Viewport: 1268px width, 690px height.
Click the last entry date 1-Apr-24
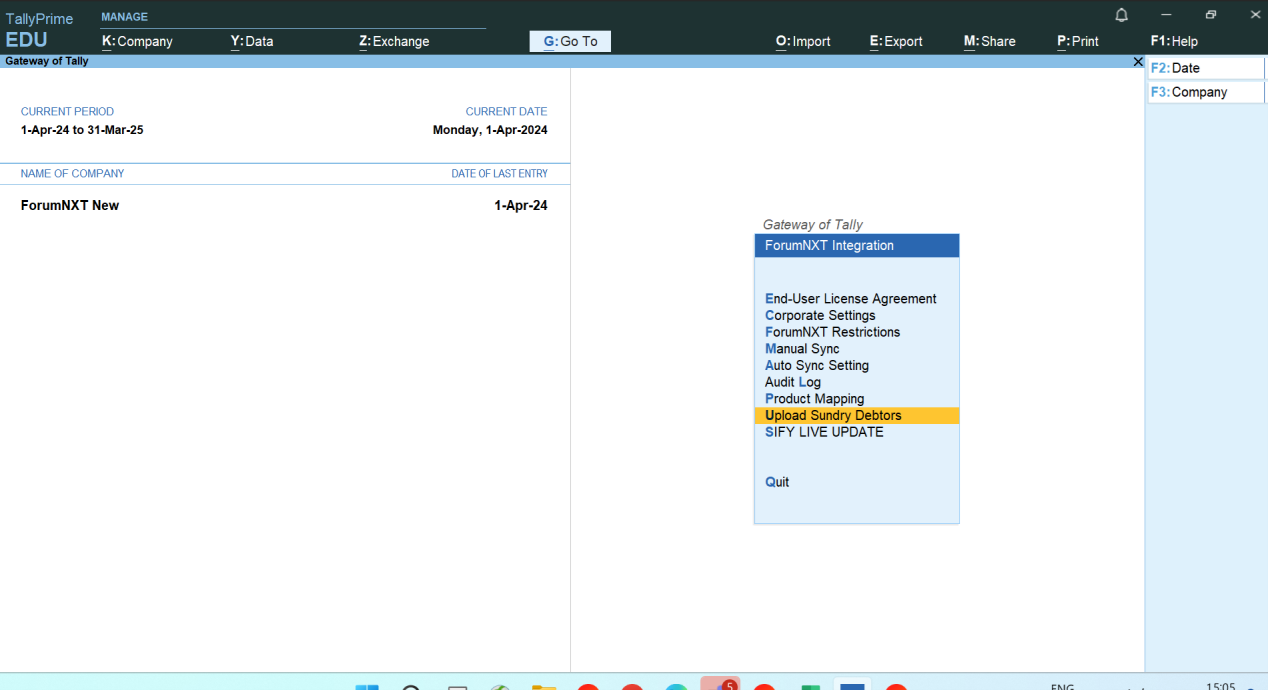pyautogui.click(x=521, y=205)
